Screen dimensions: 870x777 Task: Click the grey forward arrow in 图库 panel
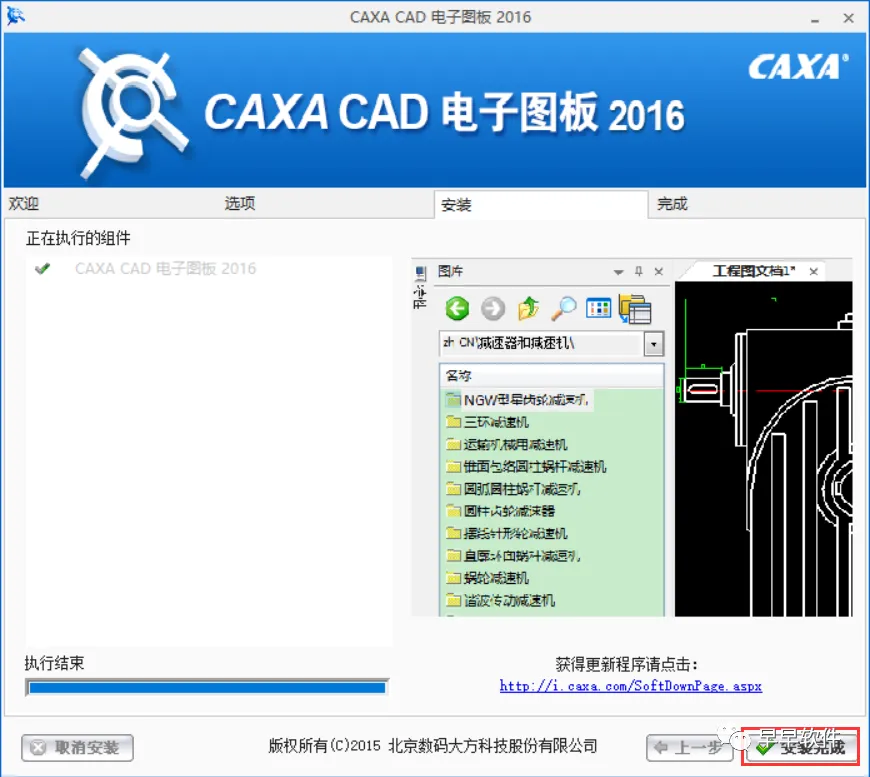tap(493, 309)
